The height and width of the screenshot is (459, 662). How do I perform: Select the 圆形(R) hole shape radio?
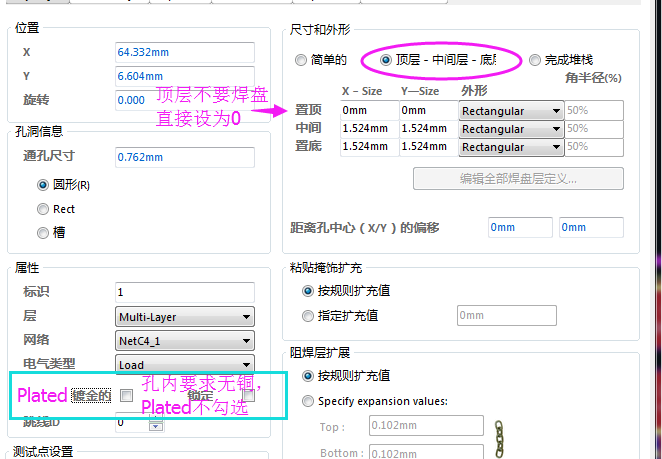(43, 185)
